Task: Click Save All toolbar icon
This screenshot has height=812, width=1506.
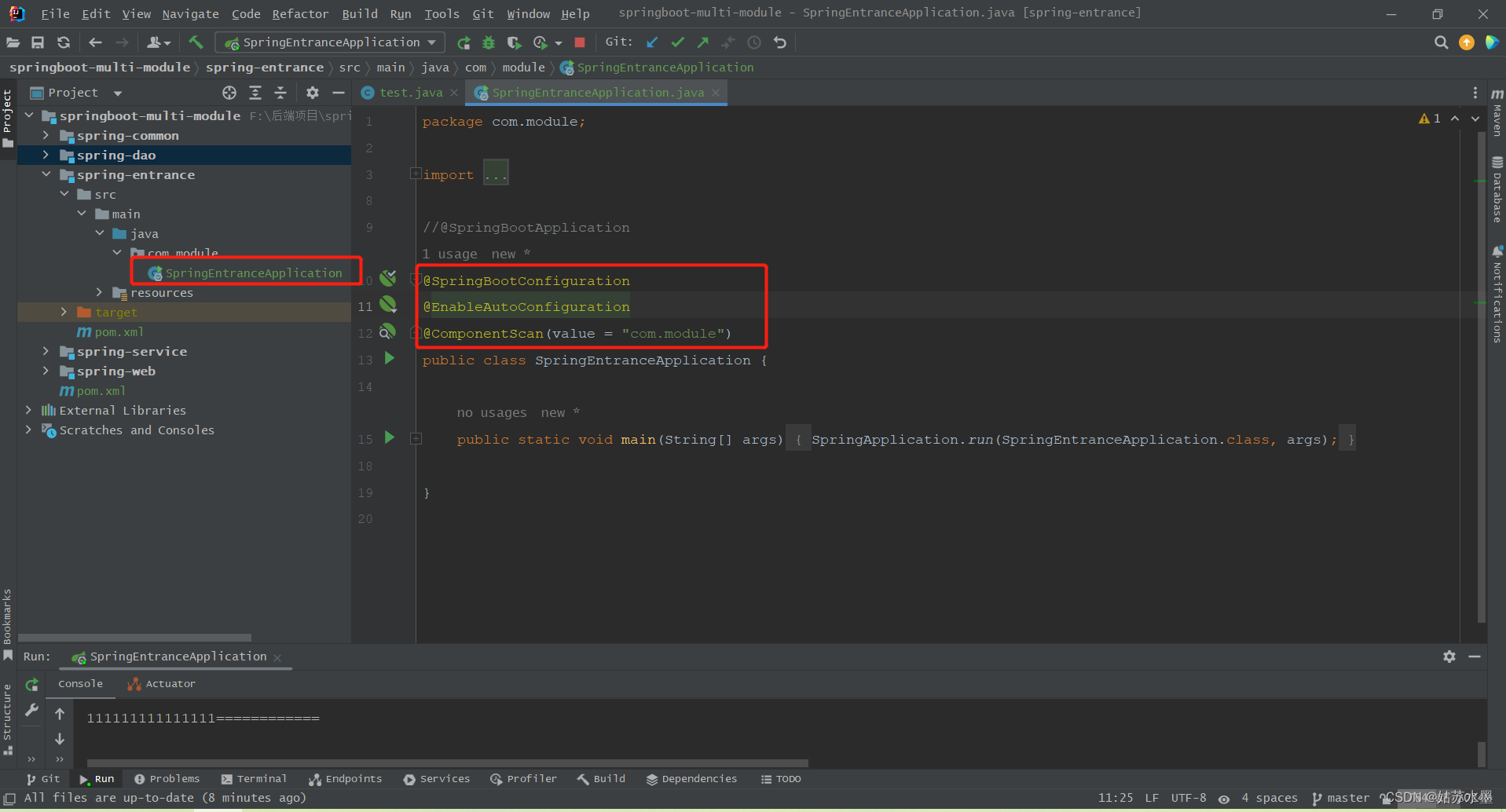Action: [x=38, y=42]
